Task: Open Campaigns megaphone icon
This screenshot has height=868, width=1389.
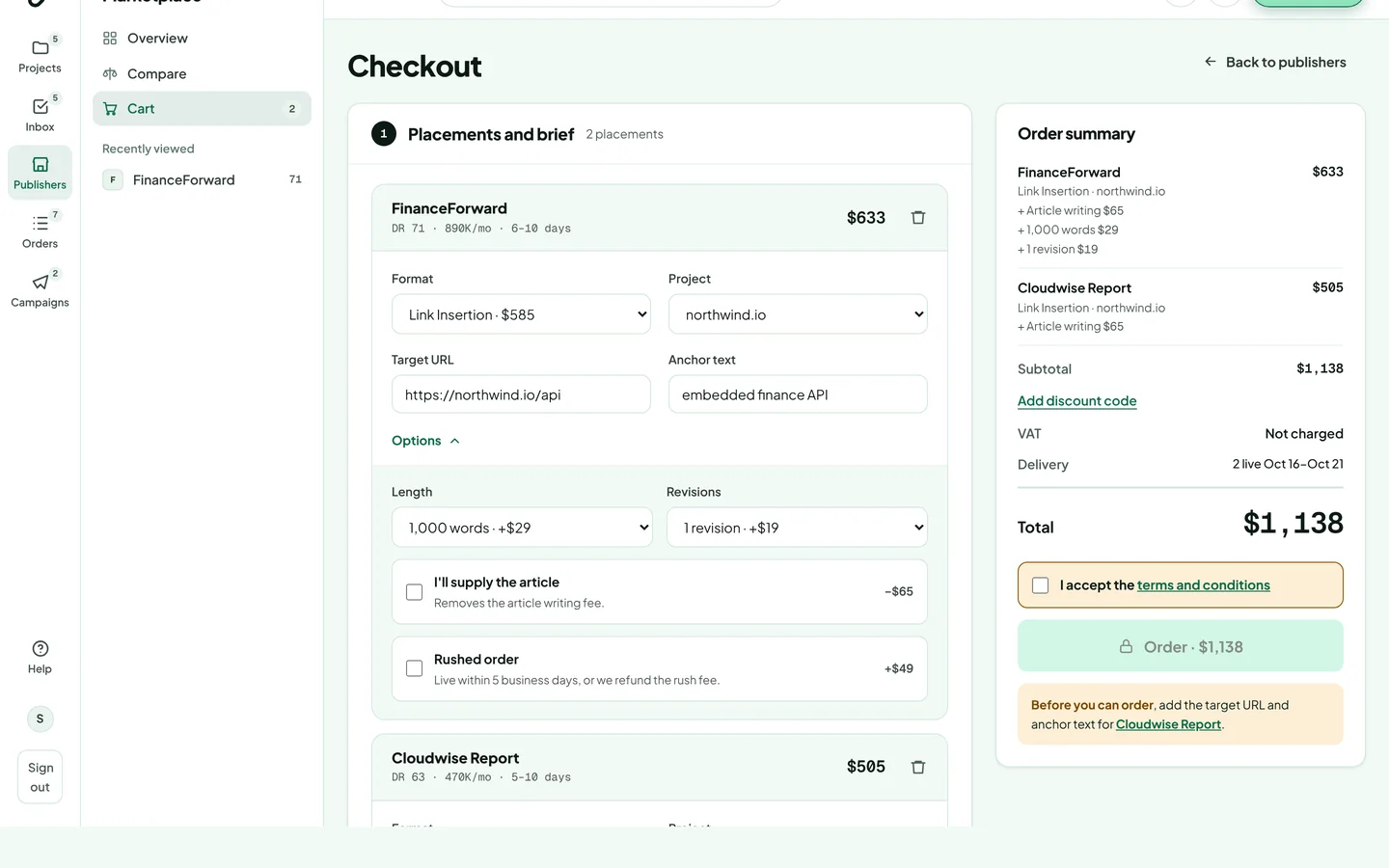Action: [x=40, y=283]
